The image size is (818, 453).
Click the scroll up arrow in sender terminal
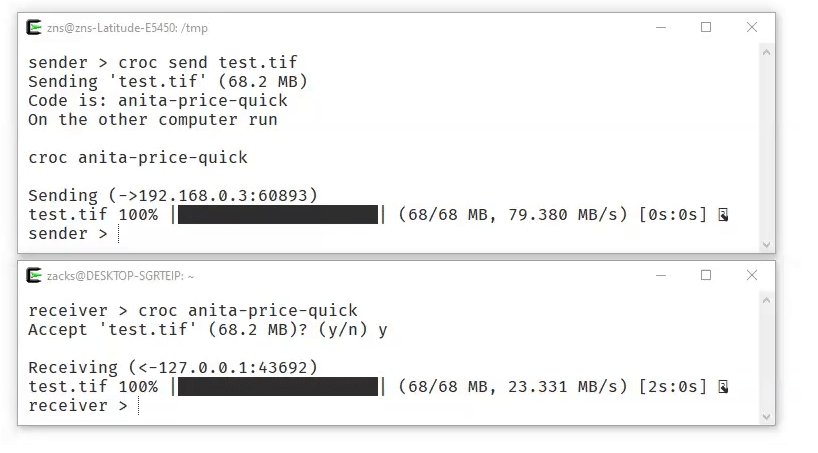766,52
